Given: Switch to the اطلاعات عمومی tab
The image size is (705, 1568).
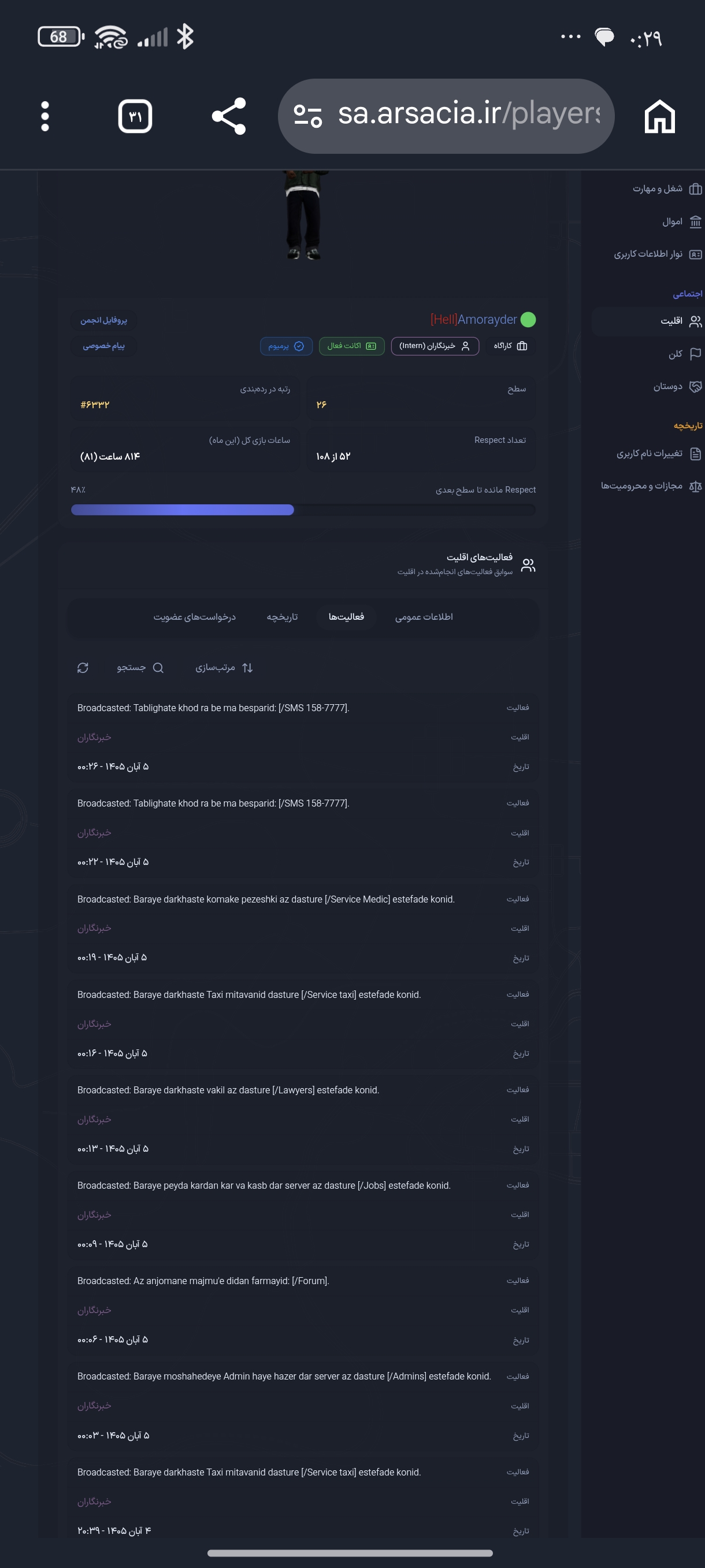Looking at the screenshot, I should click(424, 616).
